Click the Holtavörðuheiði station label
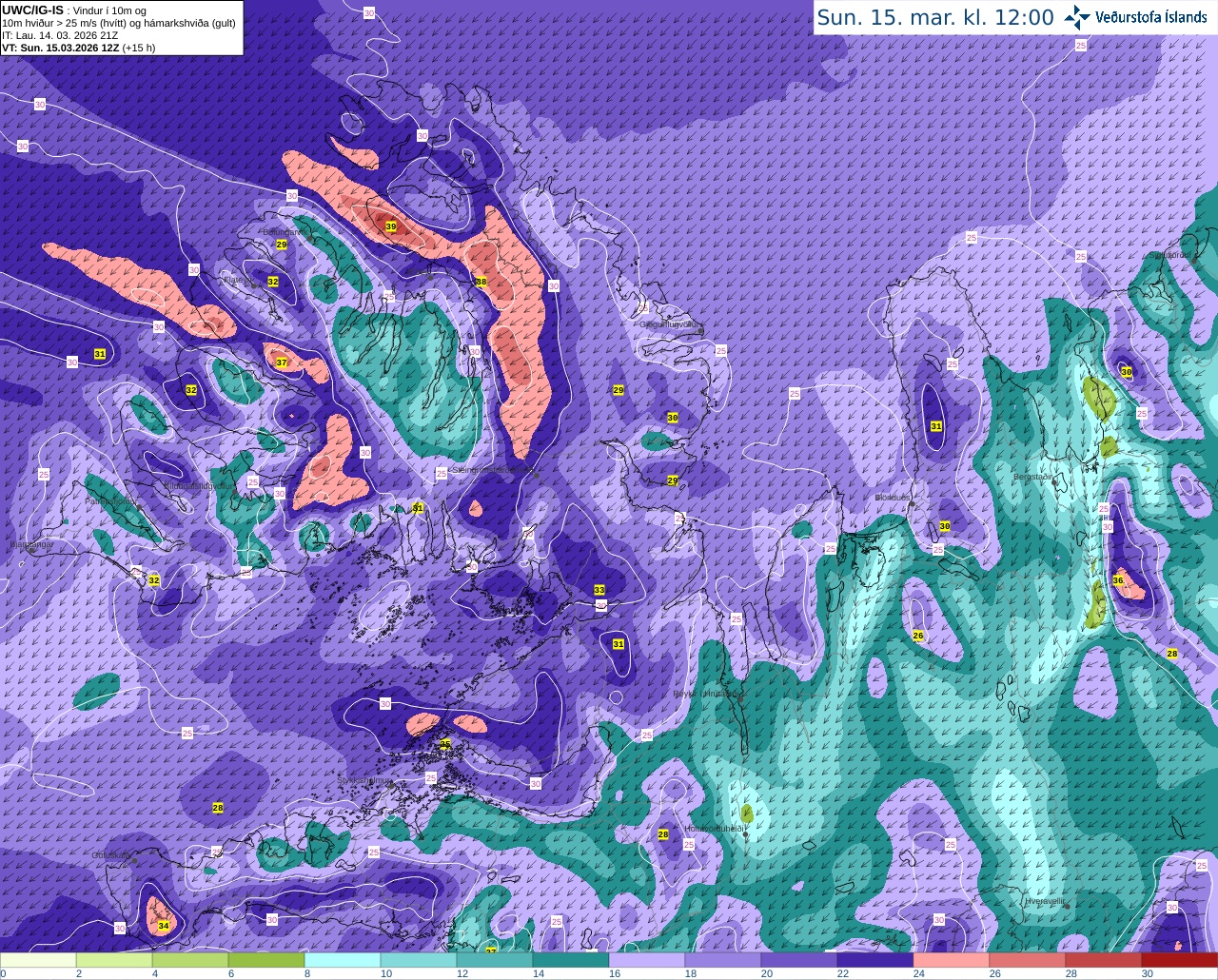 click(x=714, y=829)
